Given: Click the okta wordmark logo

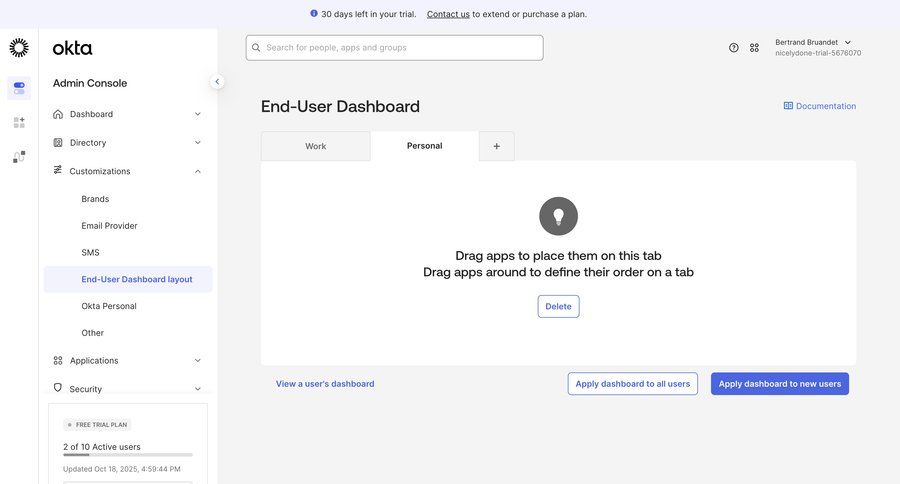Looking at the screenshot, I should tap(72, 48).
